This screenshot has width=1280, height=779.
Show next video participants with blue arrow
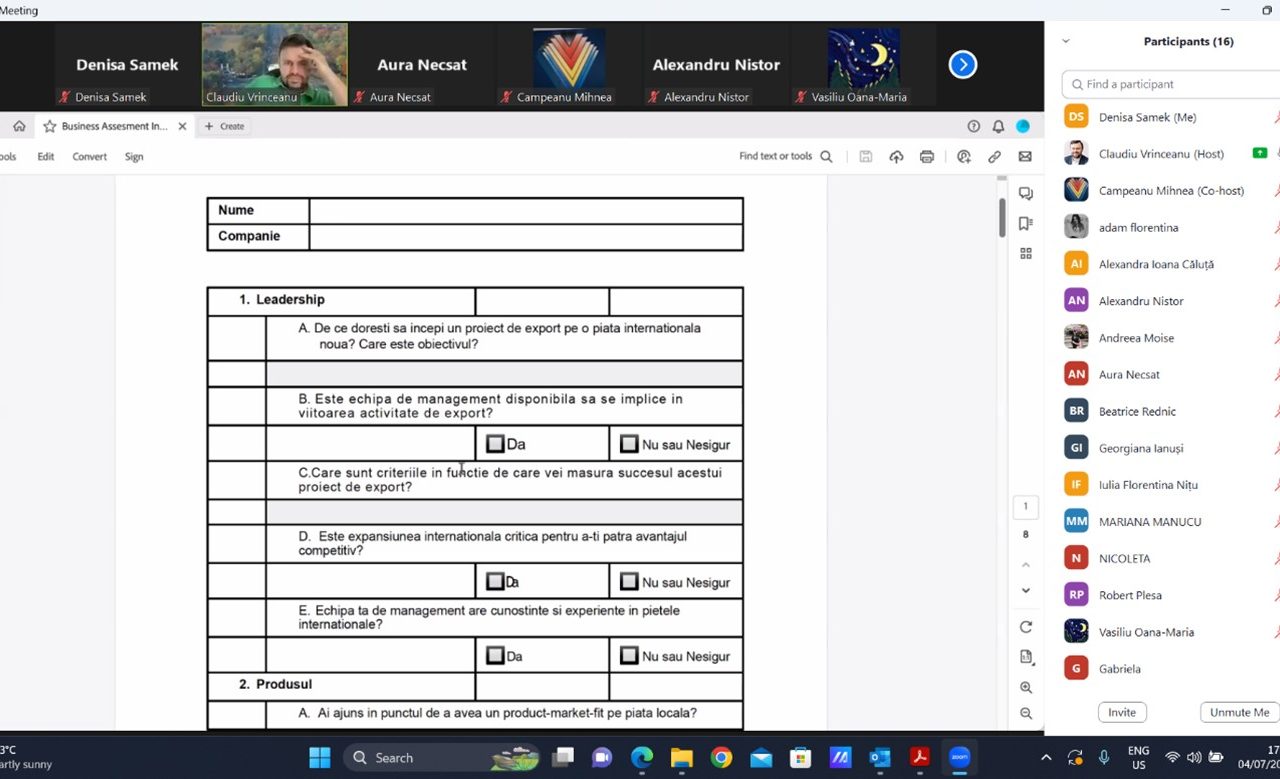point(962,65)
